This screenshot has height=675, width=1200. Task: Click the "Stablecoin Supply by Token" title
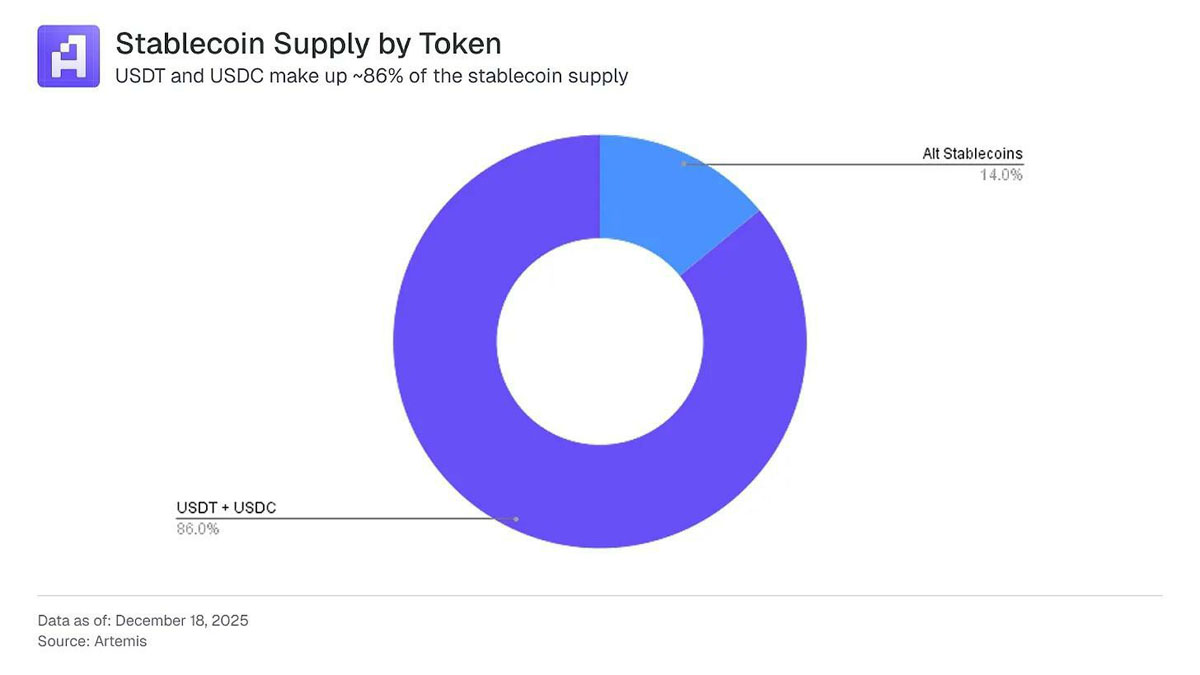(x=308, y=43)
